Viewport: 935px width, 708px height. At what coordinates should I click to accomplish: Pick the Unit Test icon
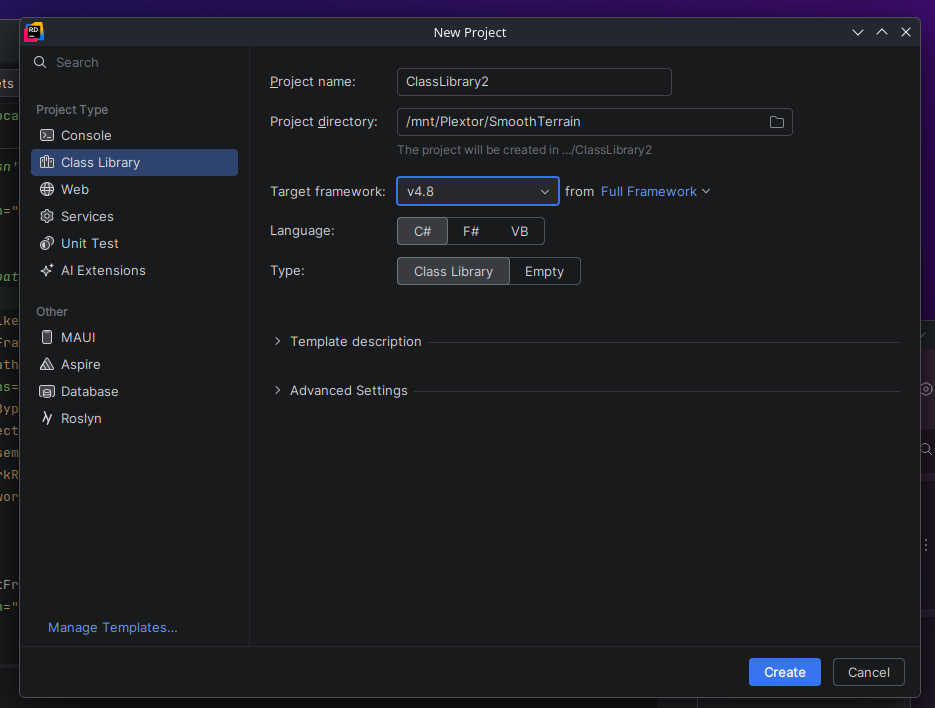[x=46, y=243]
